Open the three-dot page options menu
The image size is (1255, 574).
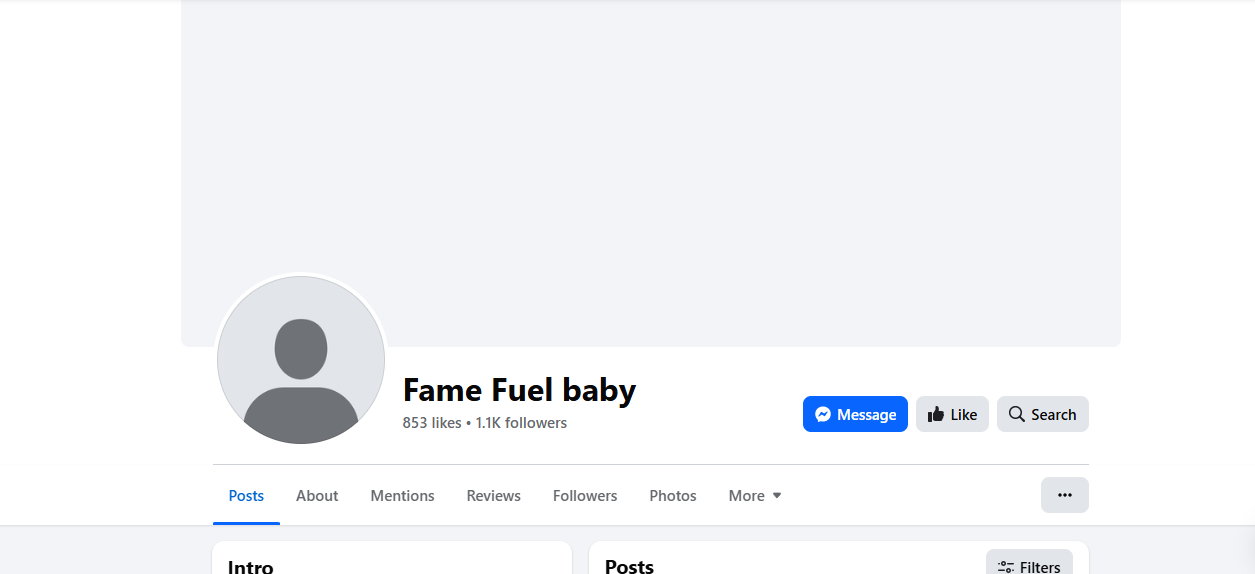[1065, 495]
